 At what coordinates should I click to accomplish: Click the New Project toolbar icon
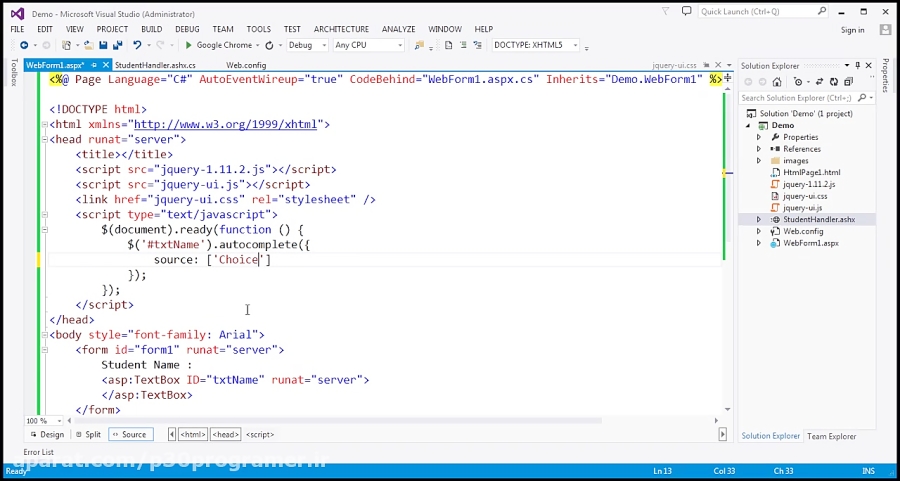tap(67, 45)
